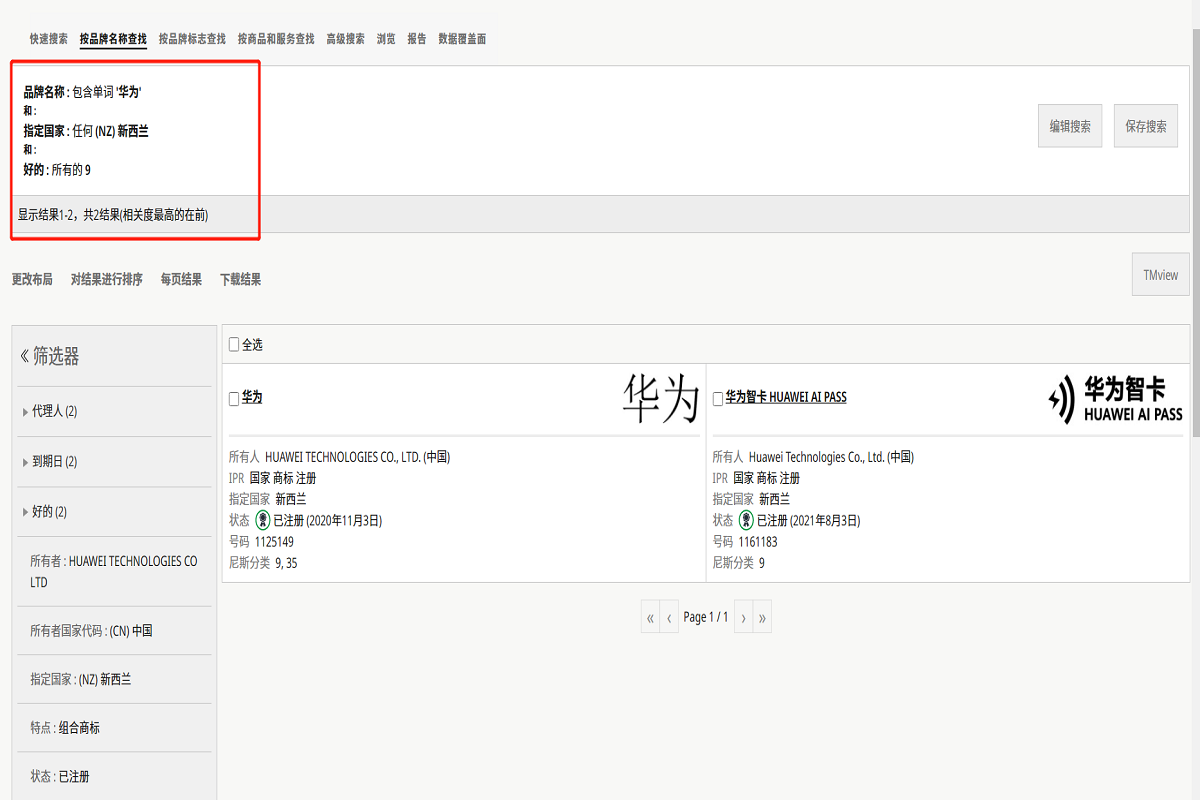
Task: Switch to 按品牌标志查找 tab
Action: (192, 39)
